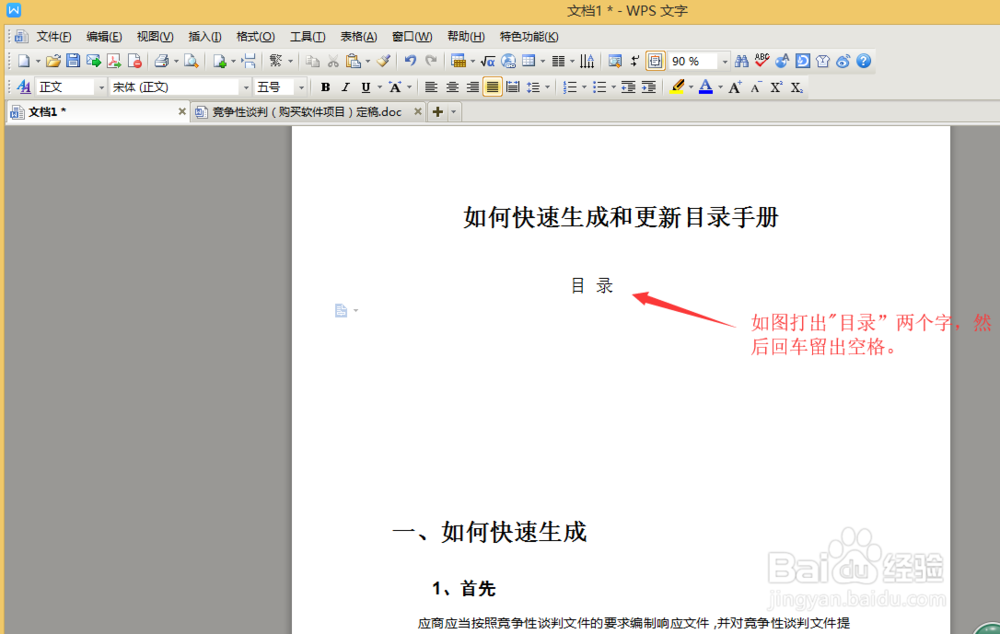
Task: Click the Redo arrow
Action: (431, 61)
